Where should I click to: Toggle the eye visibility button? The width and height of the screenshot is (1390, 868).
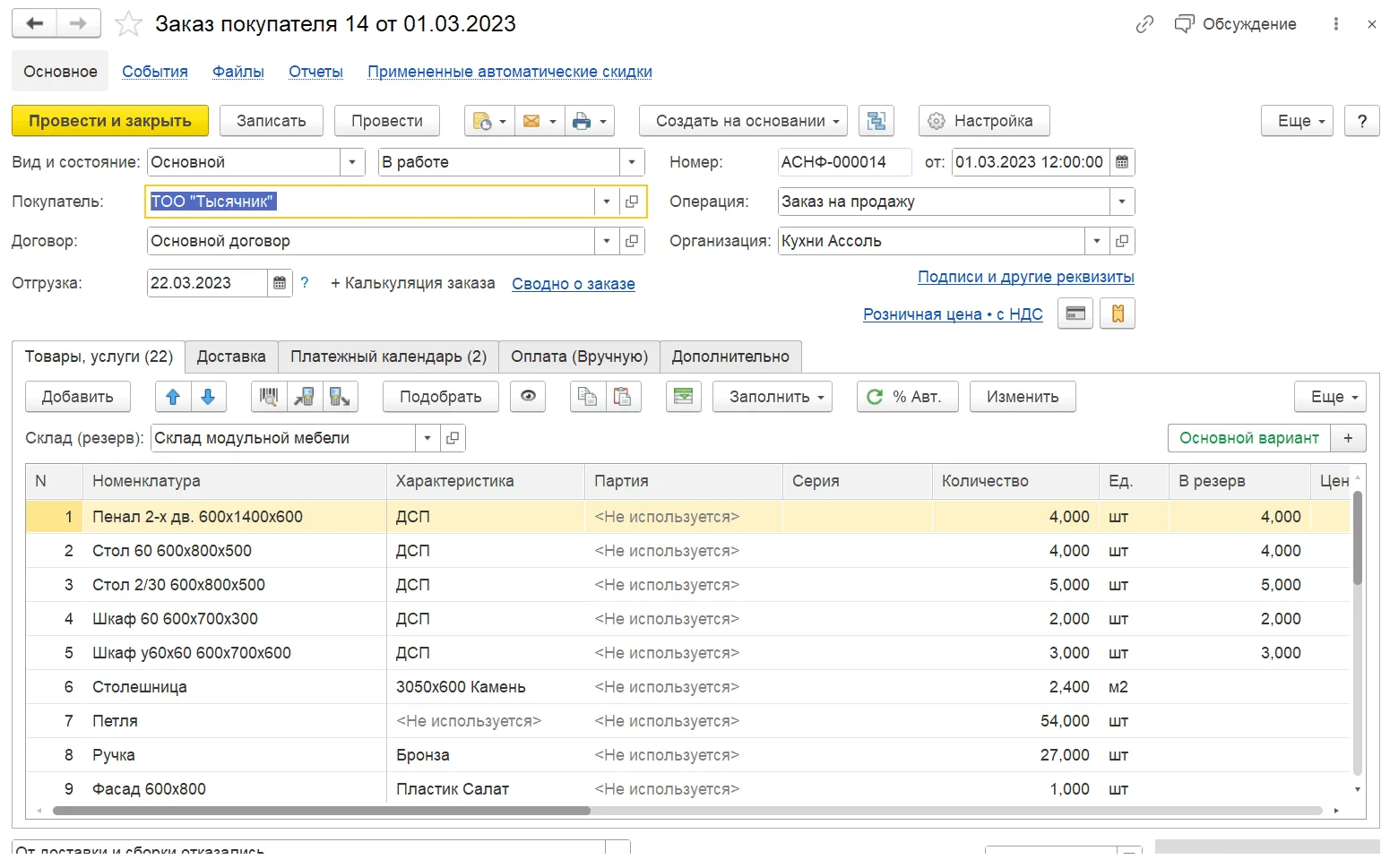click(x=528, y=397)
